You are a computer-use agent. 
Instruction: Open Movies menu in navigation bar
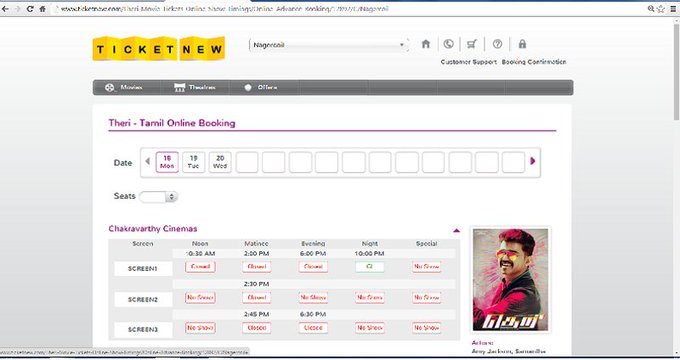[124, 87]
